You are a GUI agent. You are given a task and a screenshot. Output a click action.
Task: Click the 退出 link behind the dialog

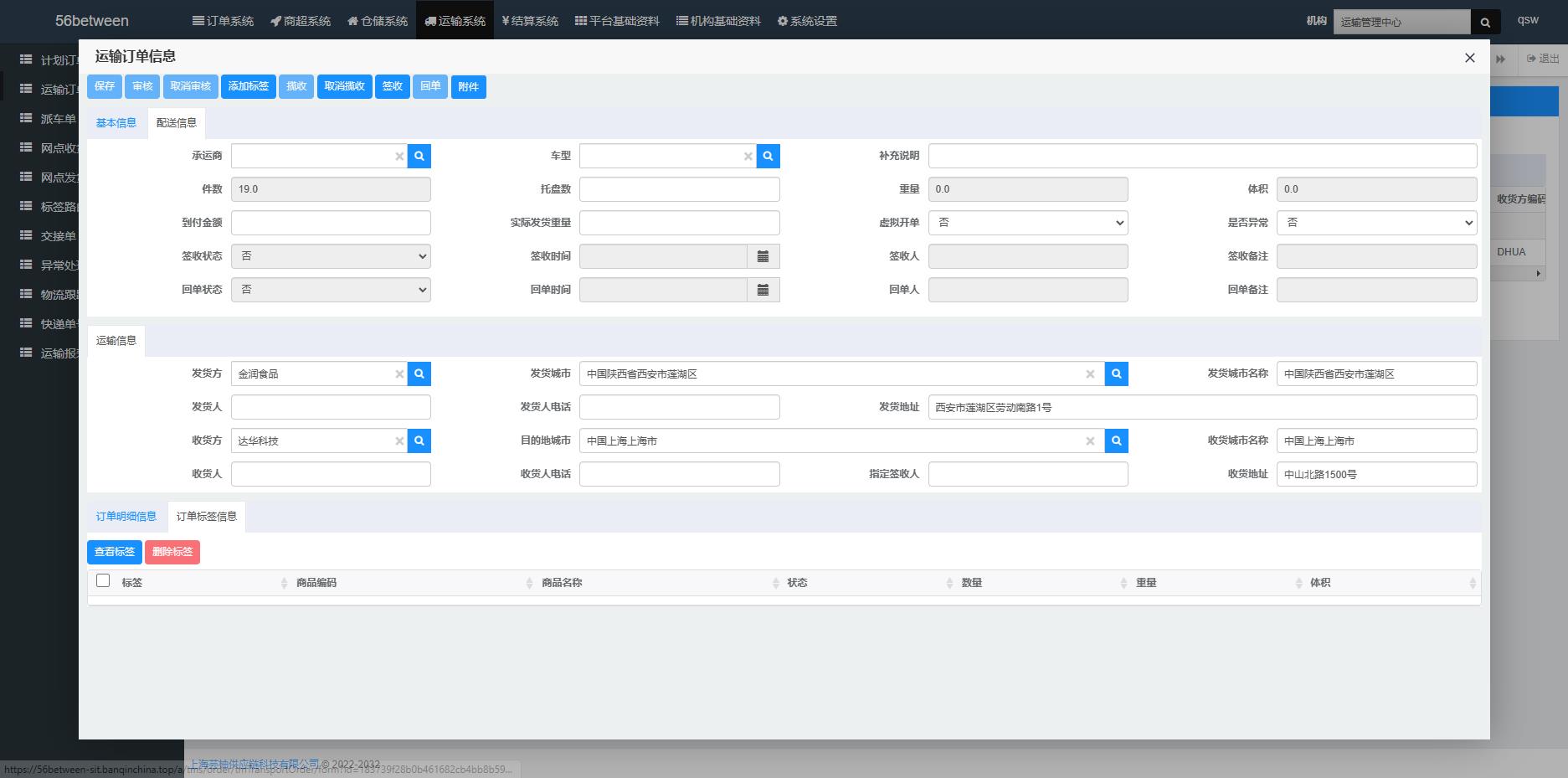click(x=1543, y=59)
